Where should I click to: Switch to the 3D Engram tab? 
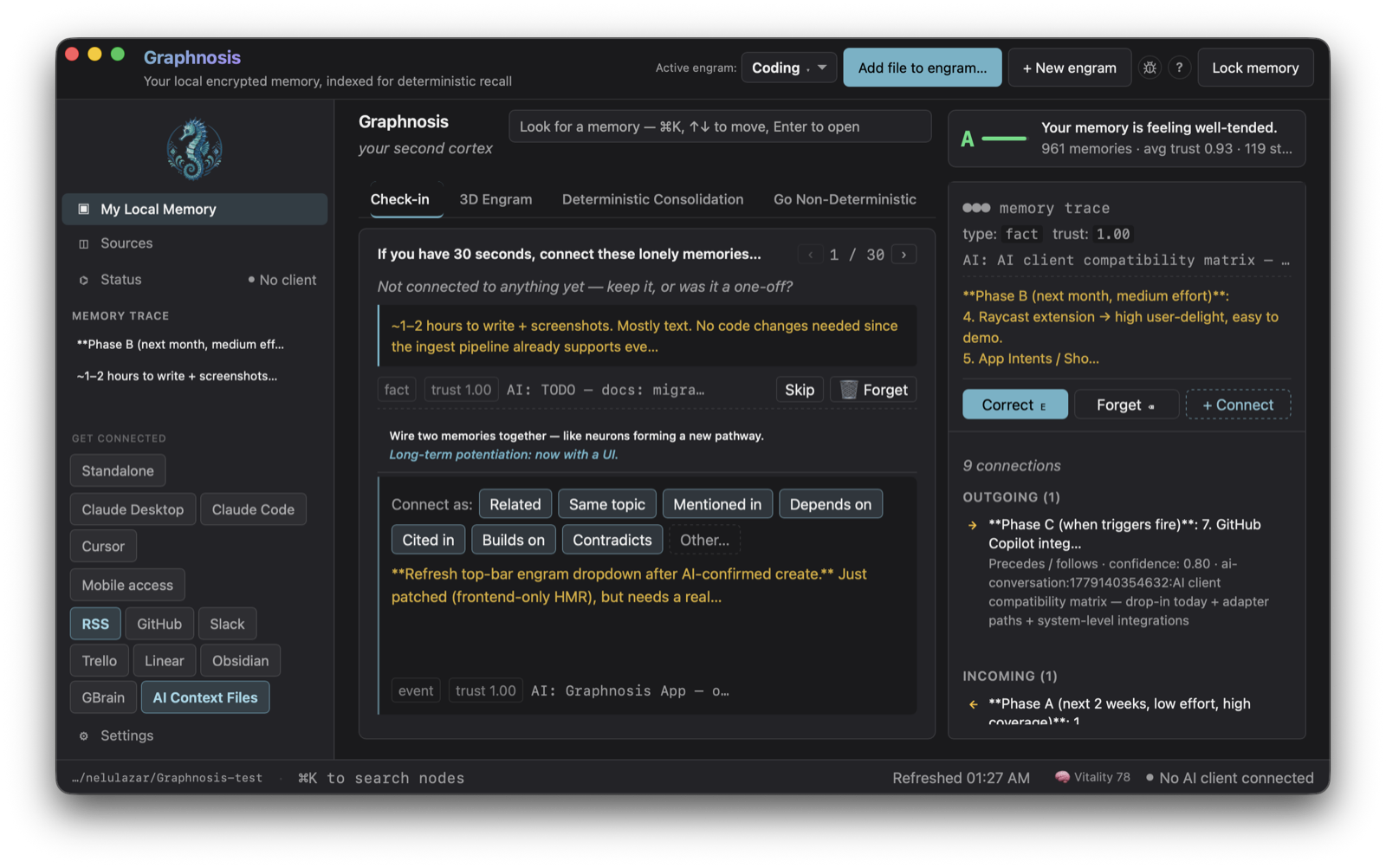(495, 199)
